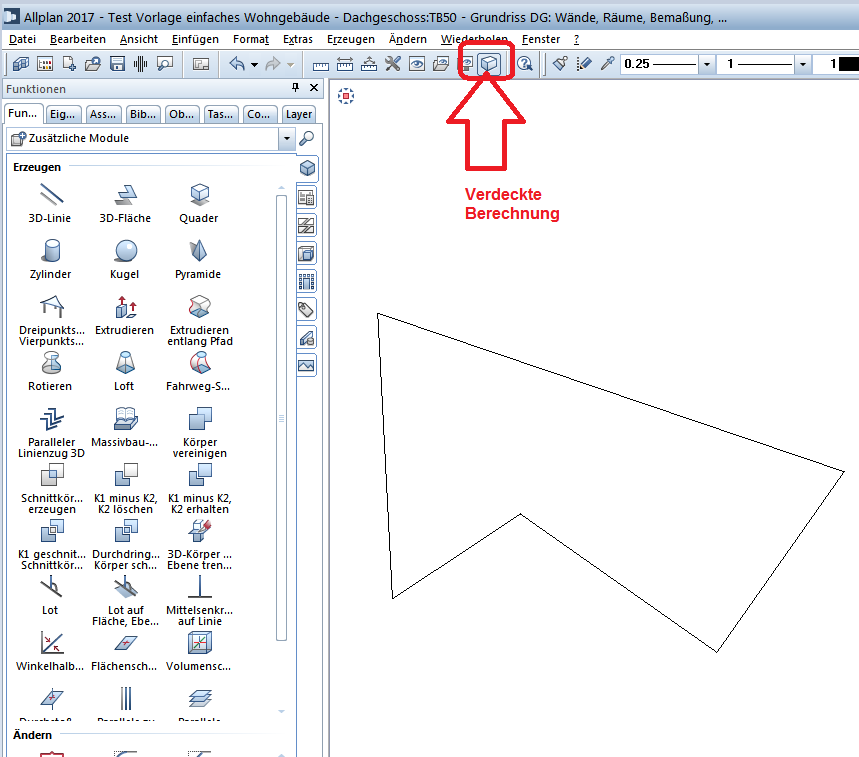Open the line type 1 dropdown
Image resolution: width=859 pixels, height=757 pixels.
pyautogui.click(x=803, y=64)
